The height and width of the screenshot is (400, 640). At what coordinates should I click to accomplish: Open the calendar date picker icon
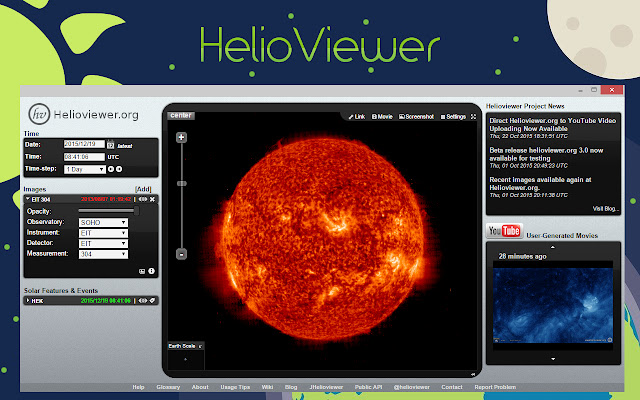(x=111, y=145)
